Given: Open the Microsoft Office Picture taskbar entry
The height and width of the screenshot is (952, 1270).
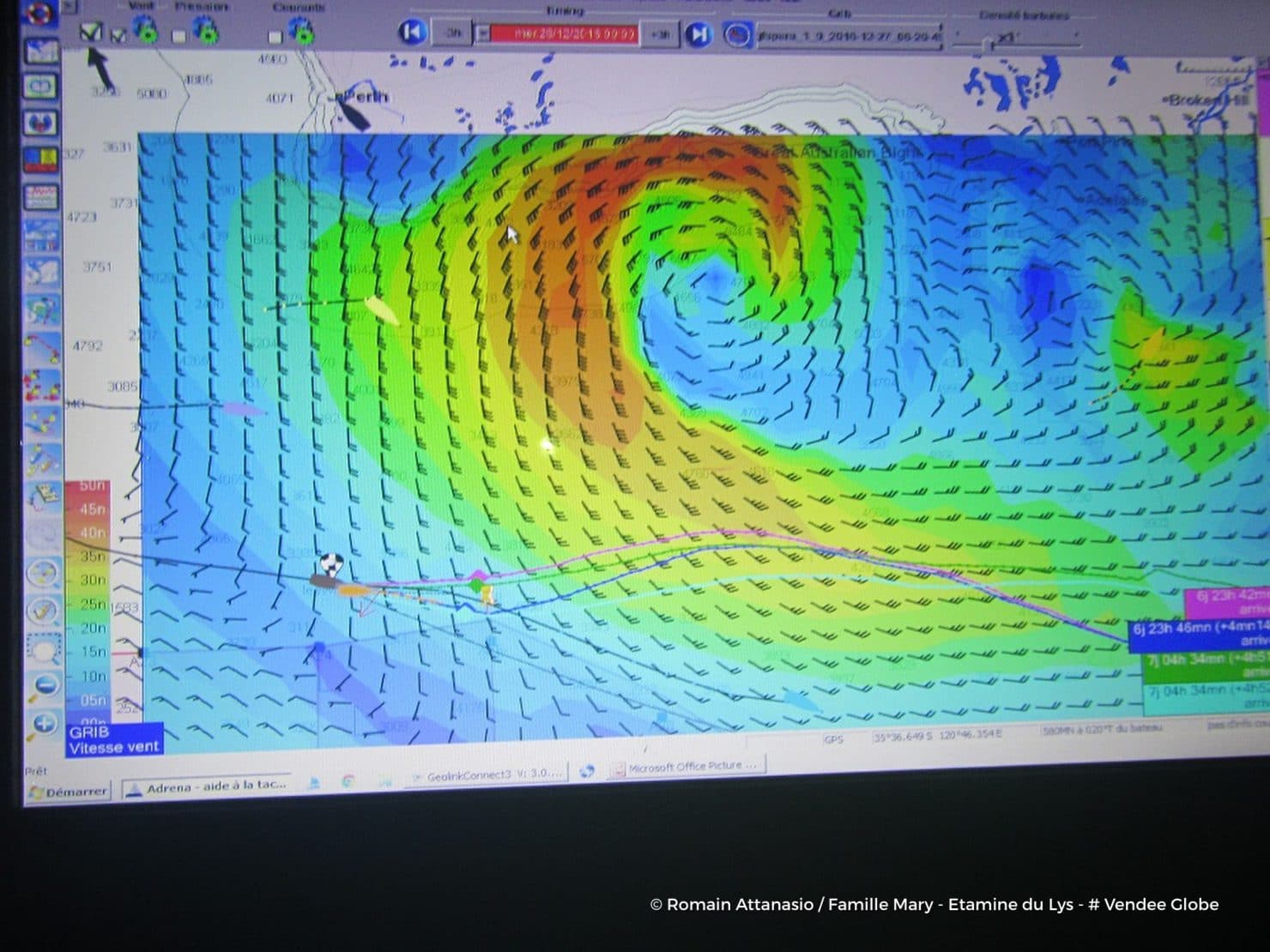Looking at the screenshot, I should coord(686,766).
